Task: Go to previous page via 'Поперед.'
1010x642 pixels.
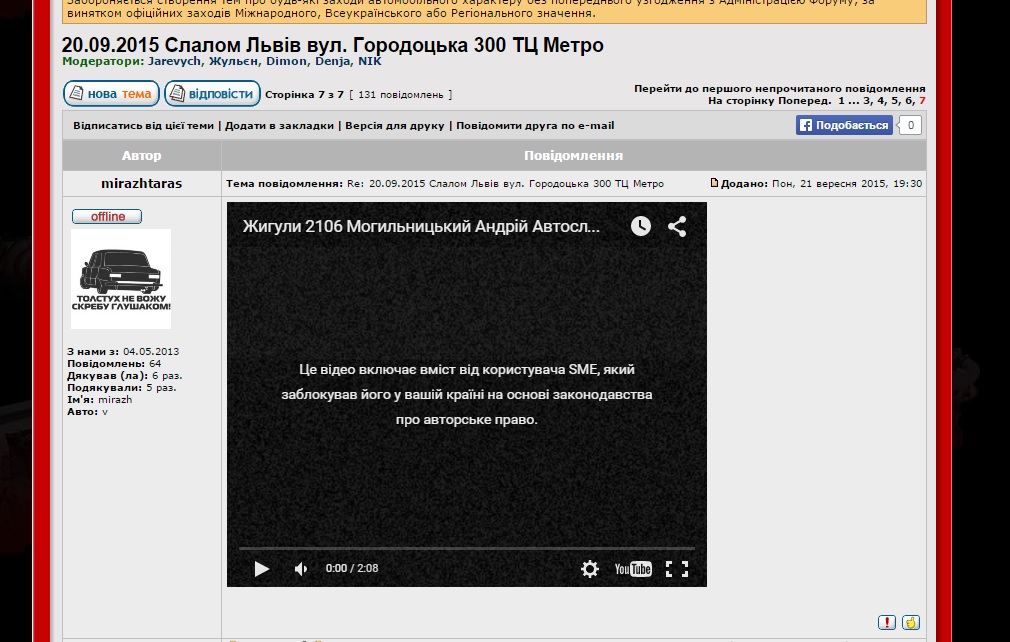Action: pos(805,100)
